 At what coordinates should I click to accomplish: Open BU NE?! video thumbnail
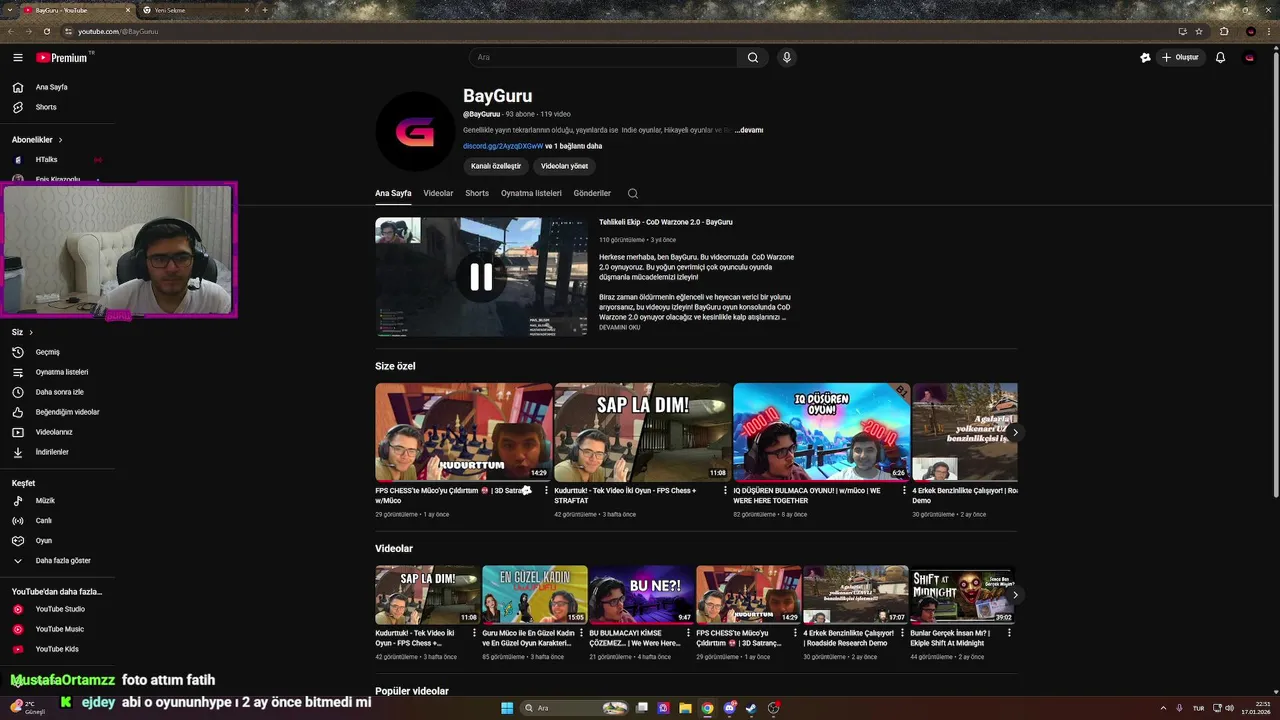pos(642,595)
